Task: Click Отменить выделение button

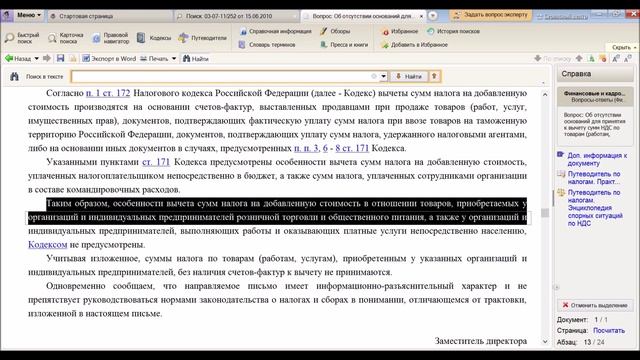Action: tap(594, 305)
